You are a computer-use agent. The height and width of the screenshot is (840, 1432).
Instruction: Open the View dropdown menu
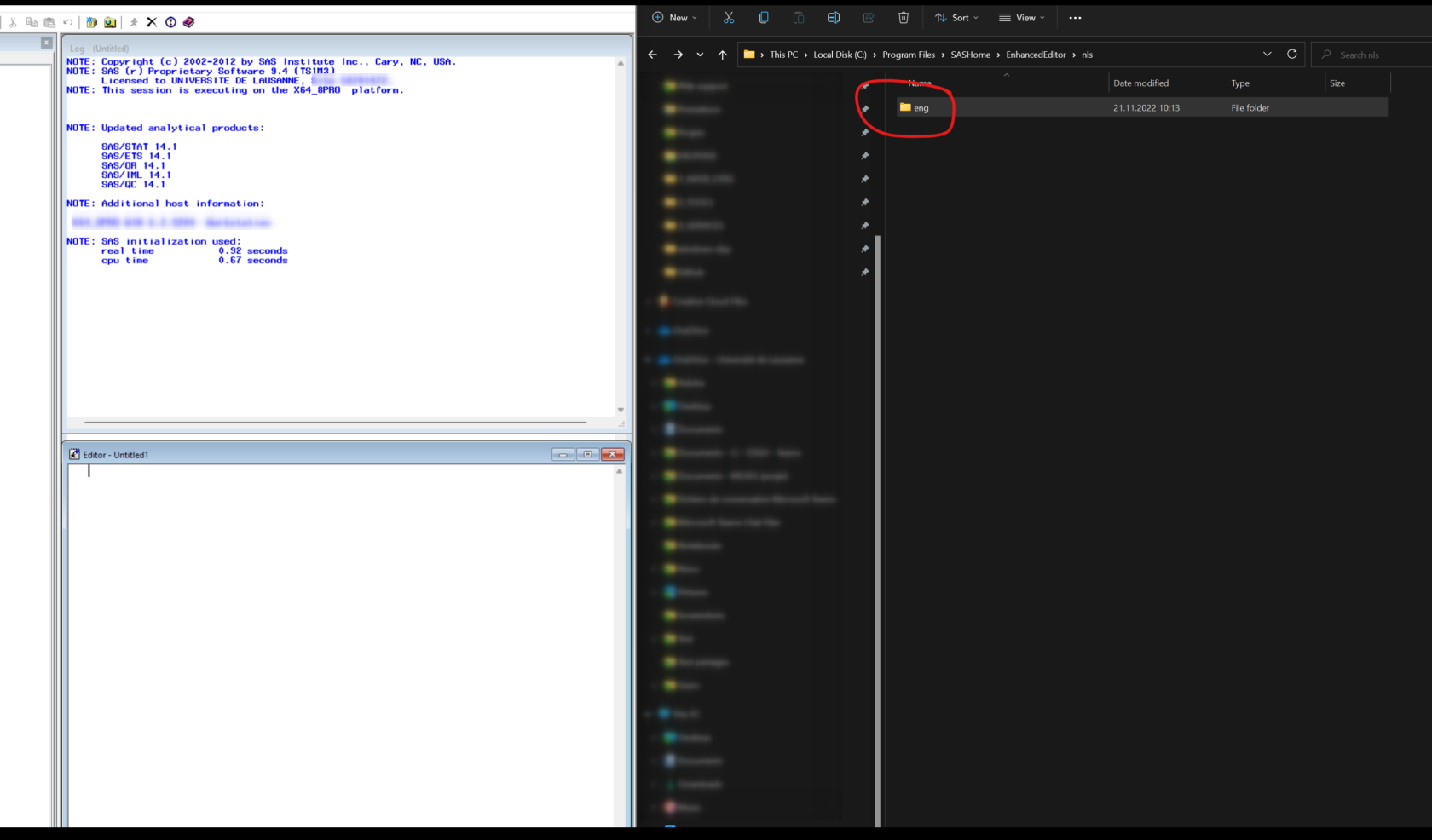(1021, 18)
